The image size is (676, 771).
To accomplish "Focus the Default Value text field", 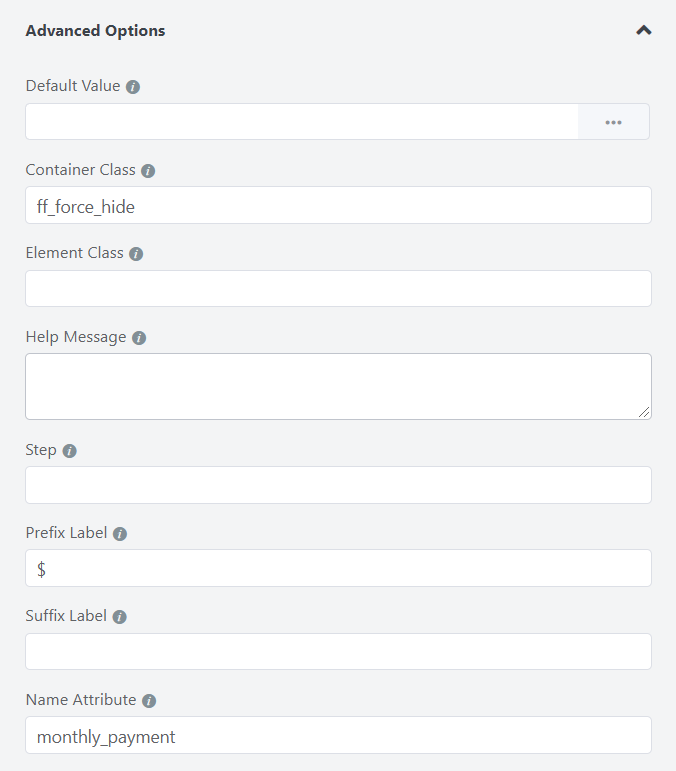I will pyautogui.click(x=302, y=121).
